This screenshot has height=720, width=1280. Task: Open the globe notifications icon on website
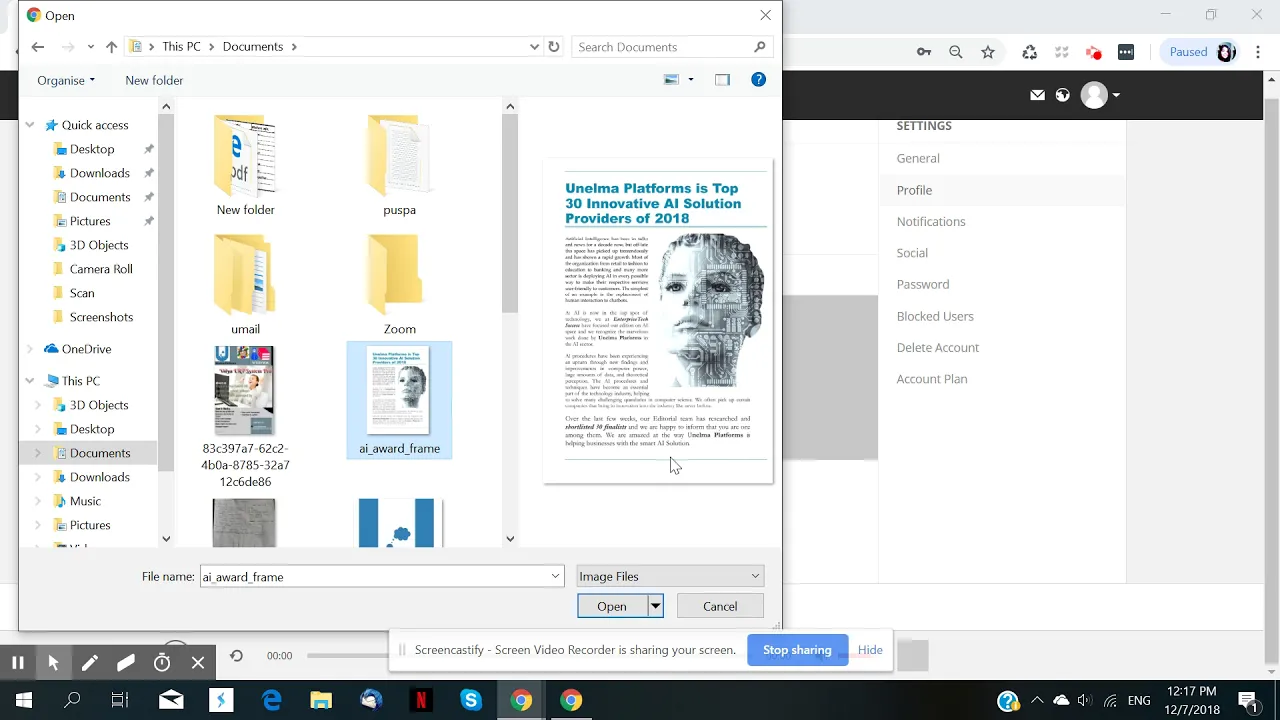pos(1063,95)
